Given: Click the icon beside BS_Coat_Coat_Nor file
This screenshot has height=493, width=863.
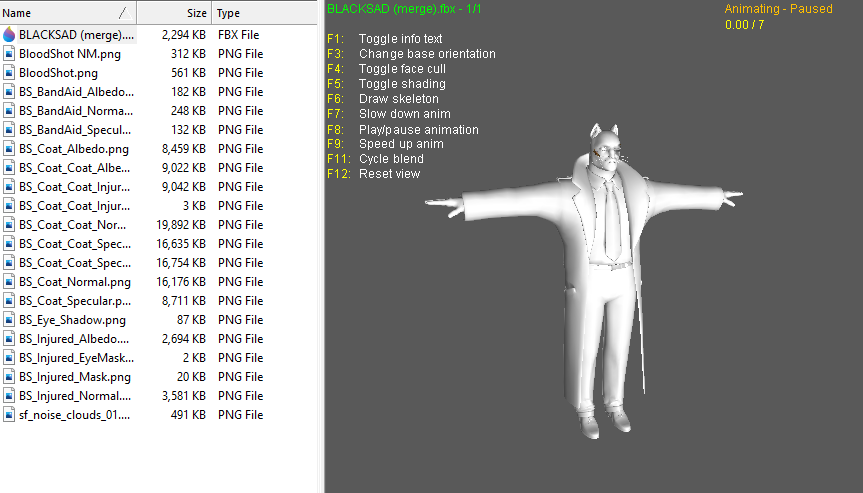Looking at the screenshot, I should click(x=9, y=224).
